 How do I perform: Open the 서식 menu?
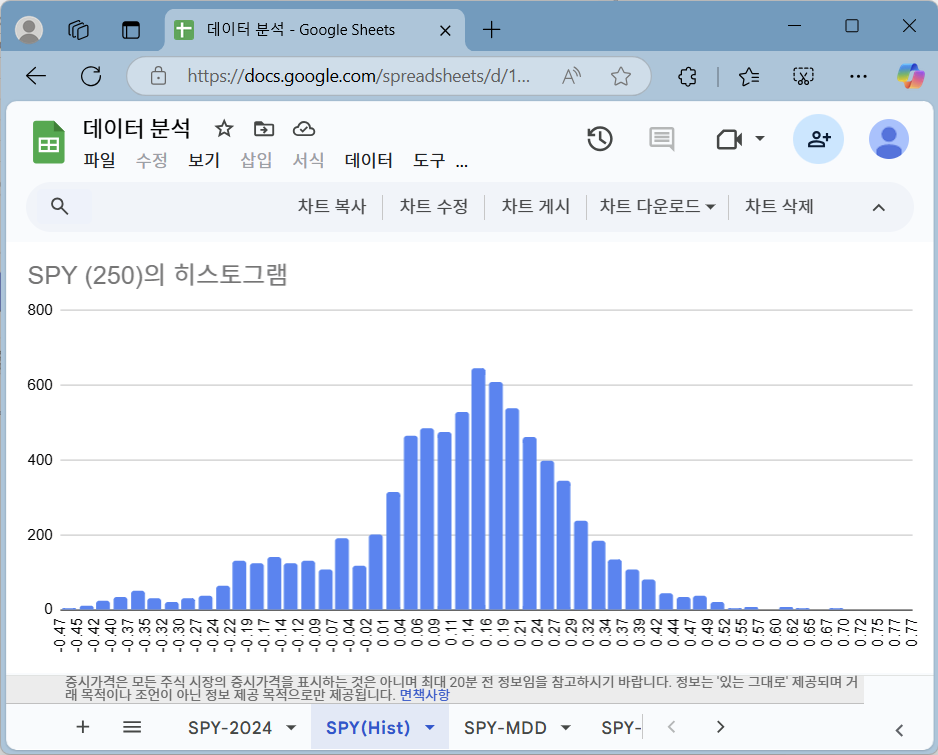pos(308,160)
